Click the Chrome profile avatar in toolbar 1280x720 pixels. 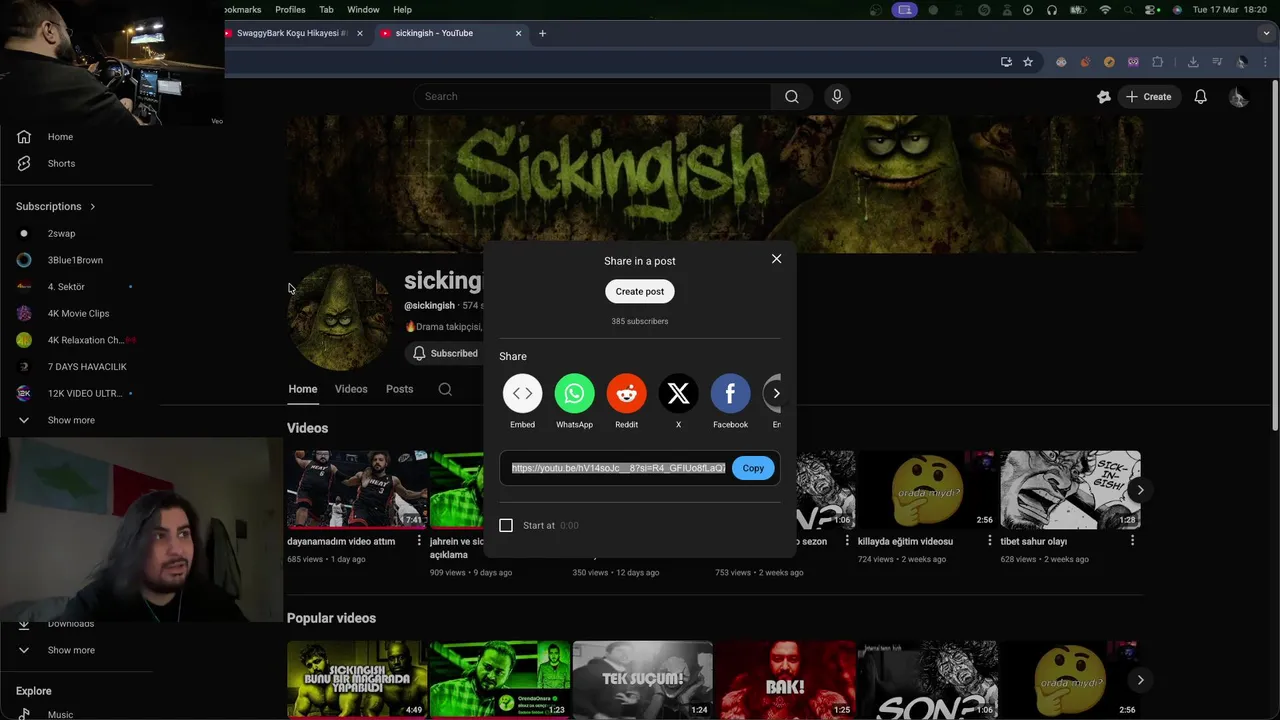coord(1242,62)
